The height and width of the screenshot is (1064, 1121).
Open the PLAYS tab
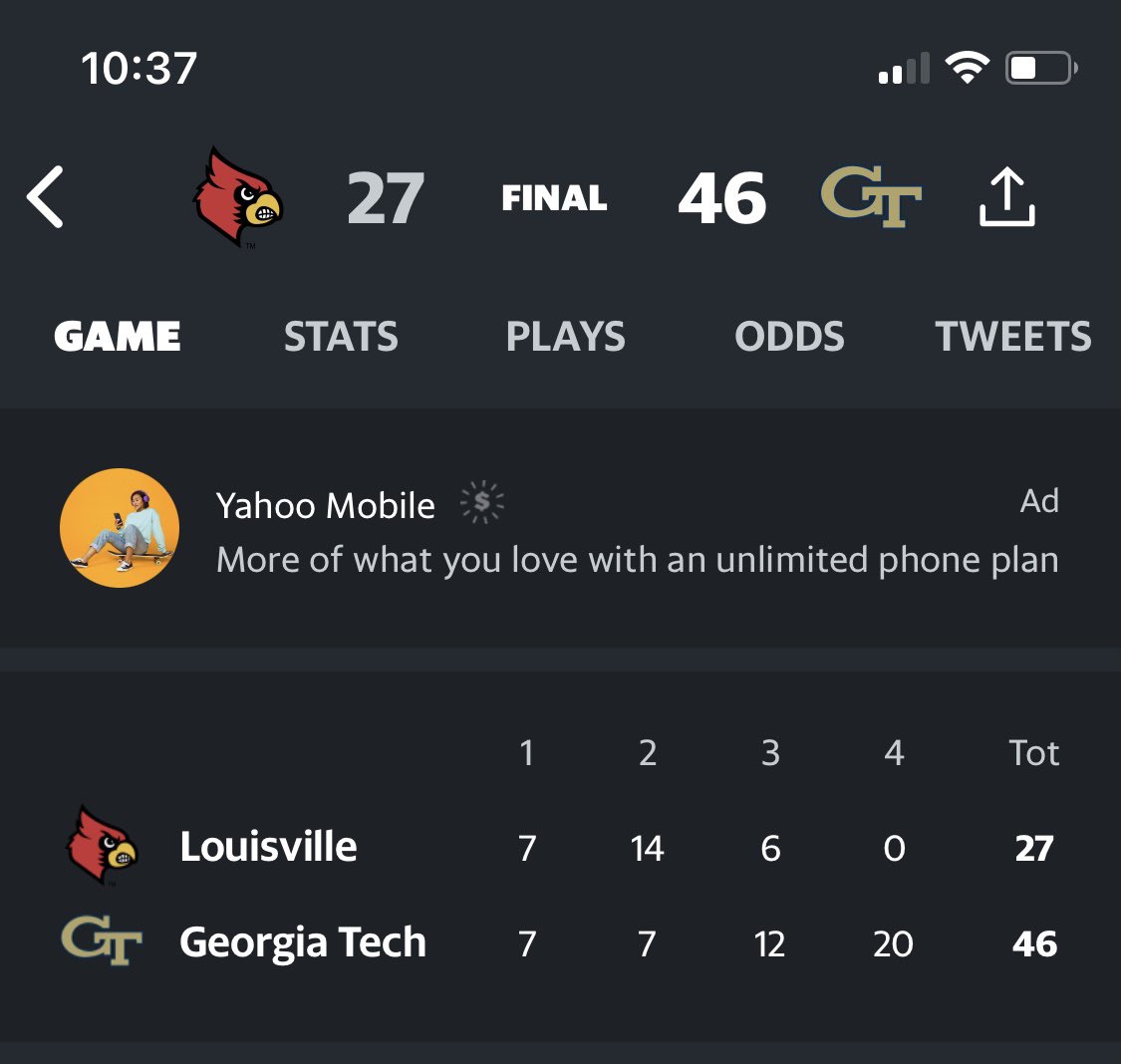tap(565, 337)
